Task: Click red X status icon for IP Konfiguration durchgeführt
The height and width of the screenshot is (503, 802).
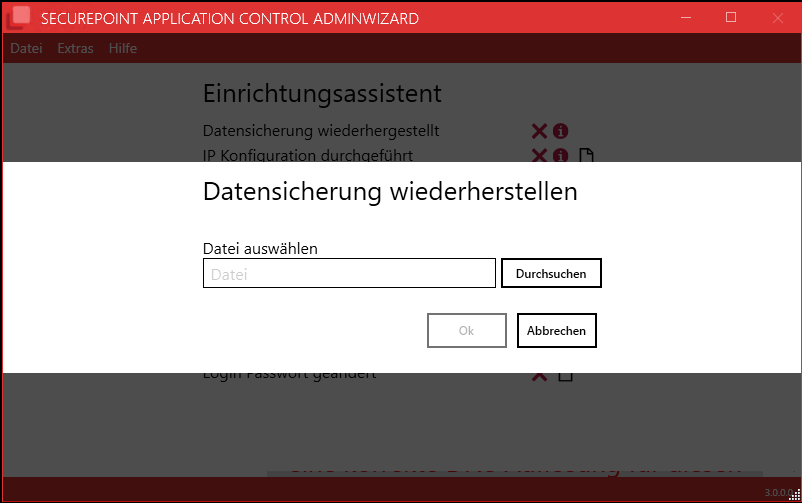Action: (539, 155)
